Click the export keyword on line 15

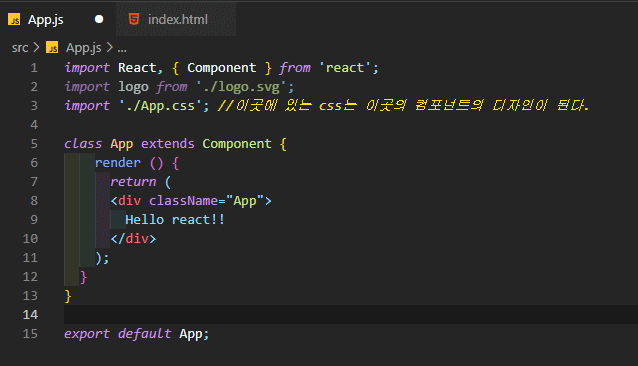tap(87, 334)
